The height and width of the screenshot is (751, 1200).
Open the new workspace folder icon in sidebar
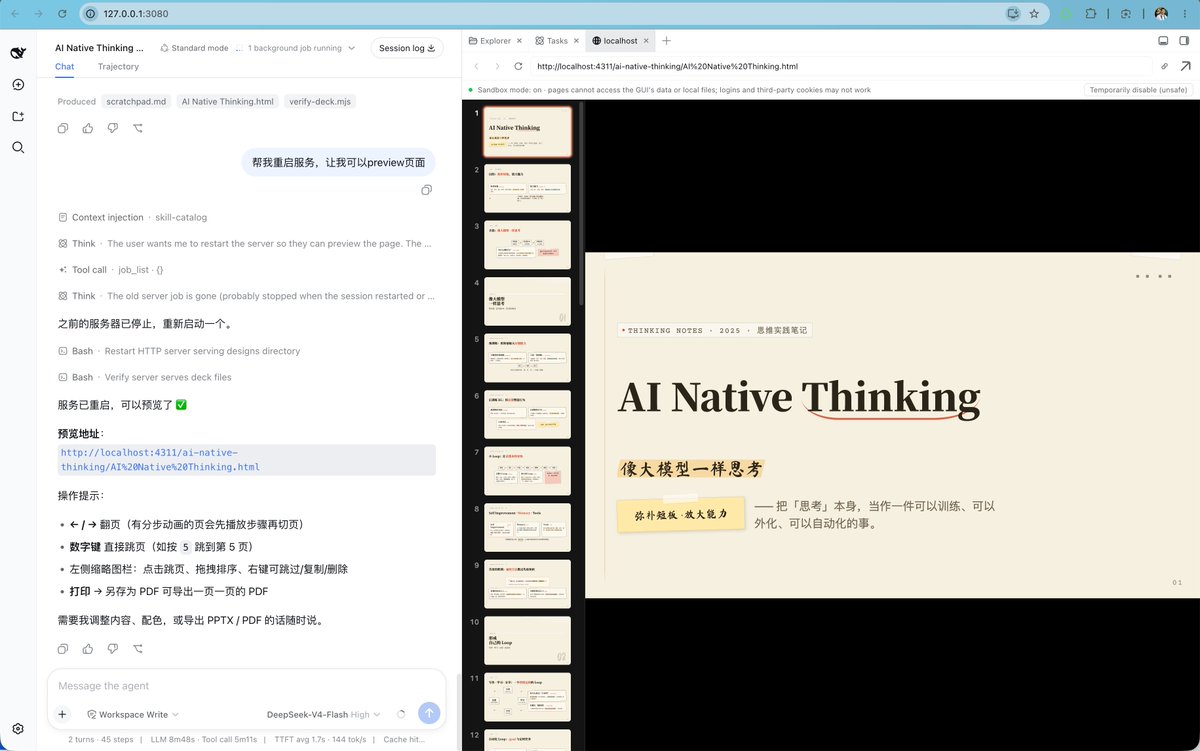18,116
